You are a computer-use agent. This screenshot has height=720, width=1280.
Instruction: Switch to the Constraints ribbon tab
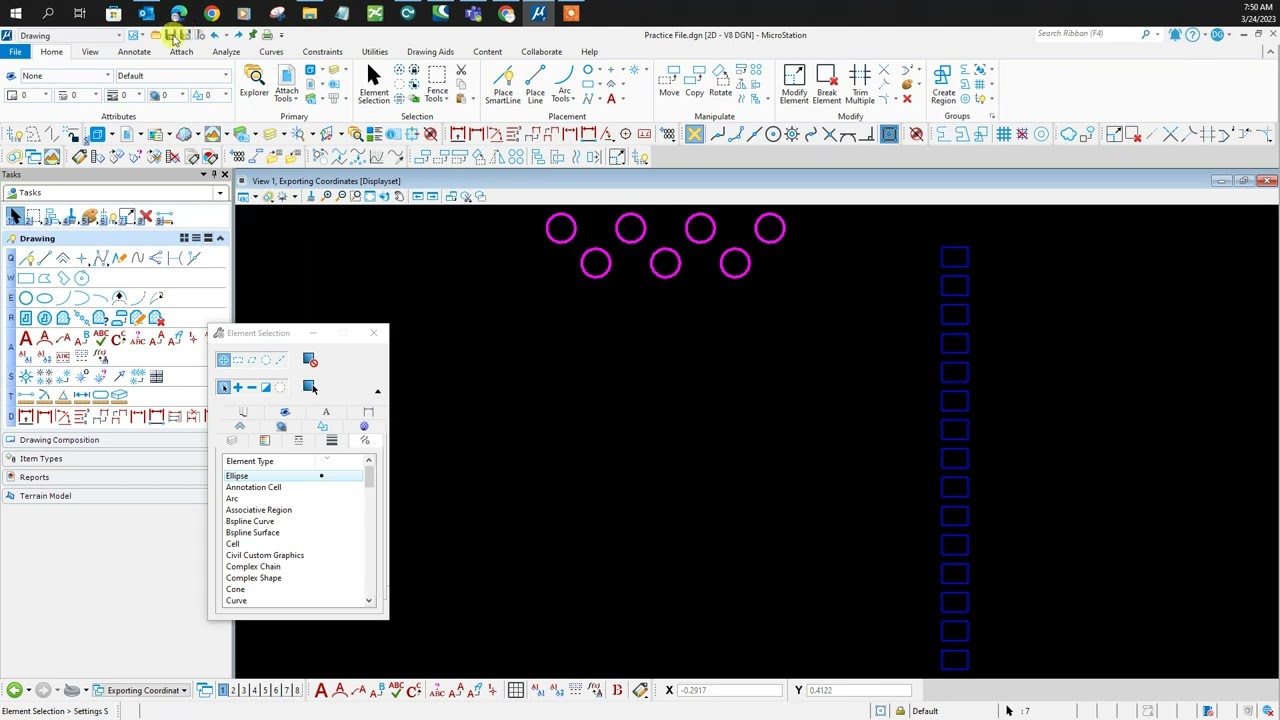(322, 52)
